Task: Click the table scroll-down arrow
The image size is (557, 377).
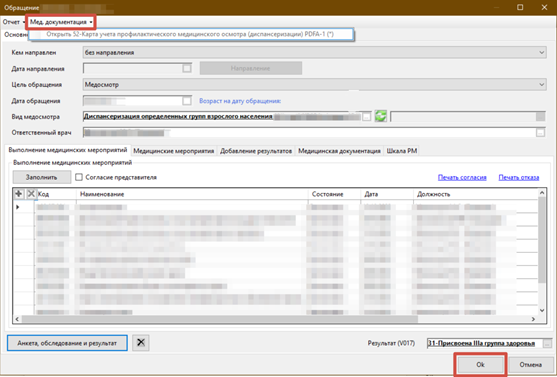Action: click(x=542, y=310)
